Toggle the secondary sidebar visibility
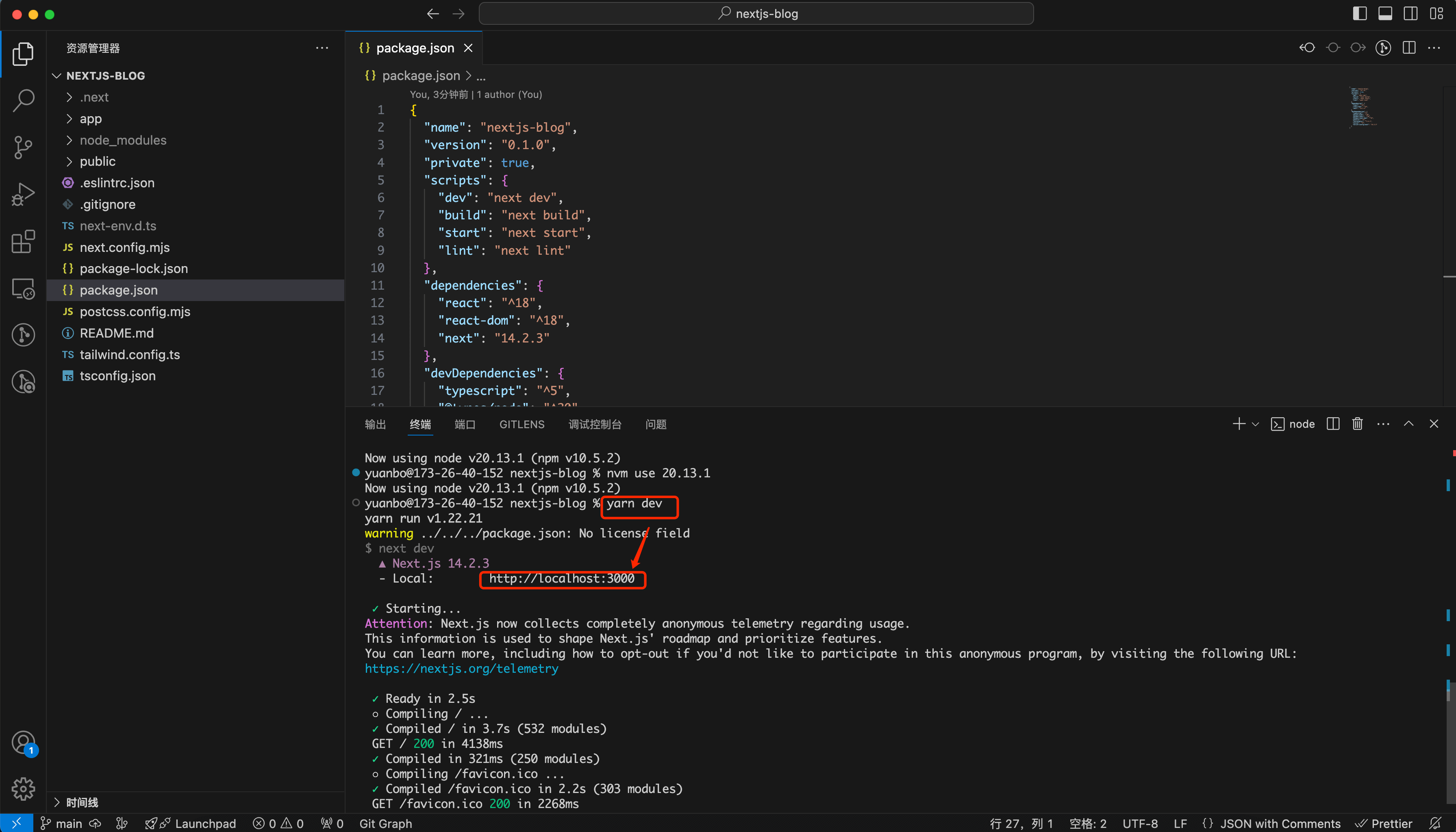Viewport: 1456px width, 832px height. [x=1410, y=14]
